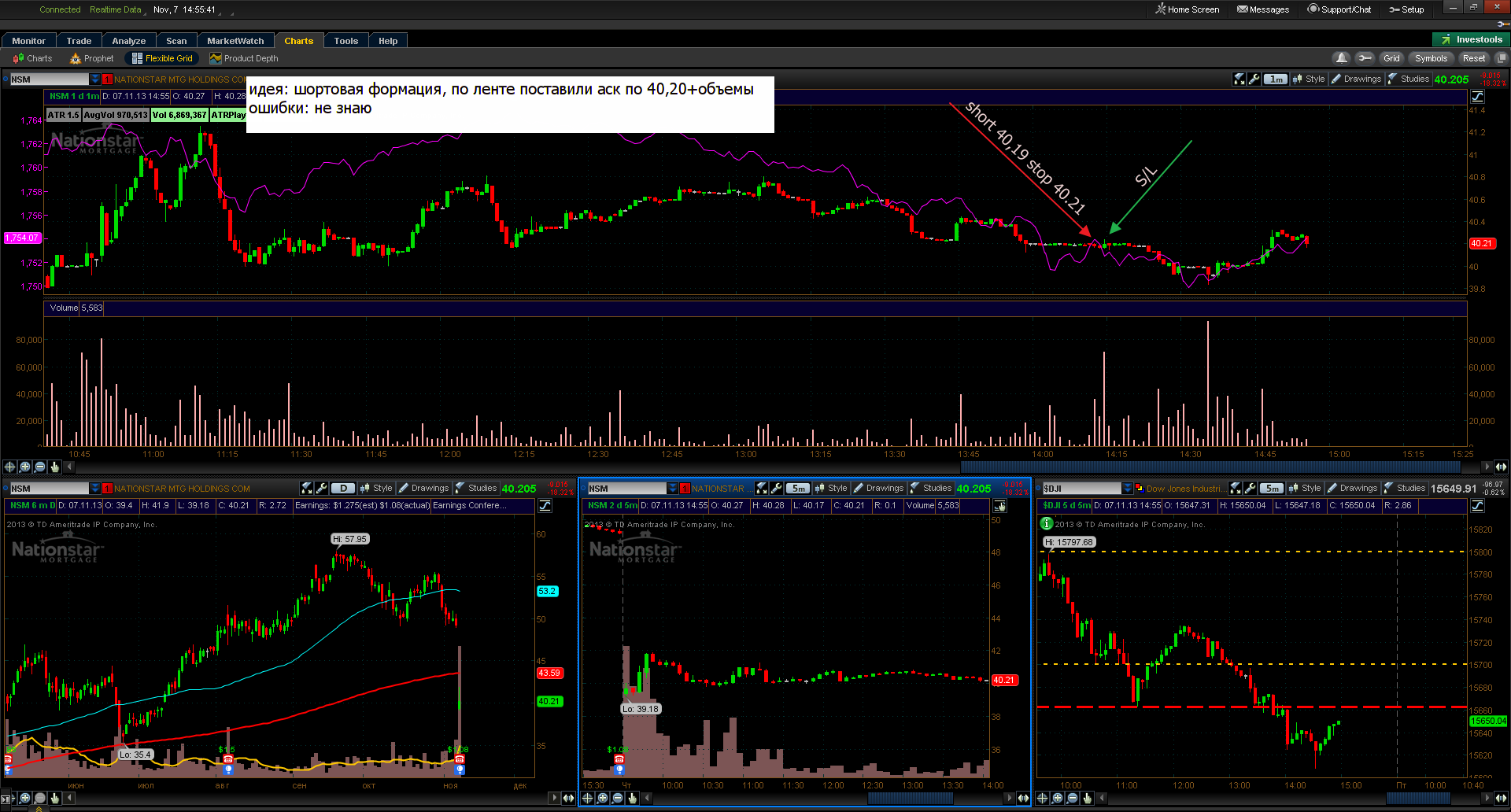Open Support/Chat

(1339, 9)
